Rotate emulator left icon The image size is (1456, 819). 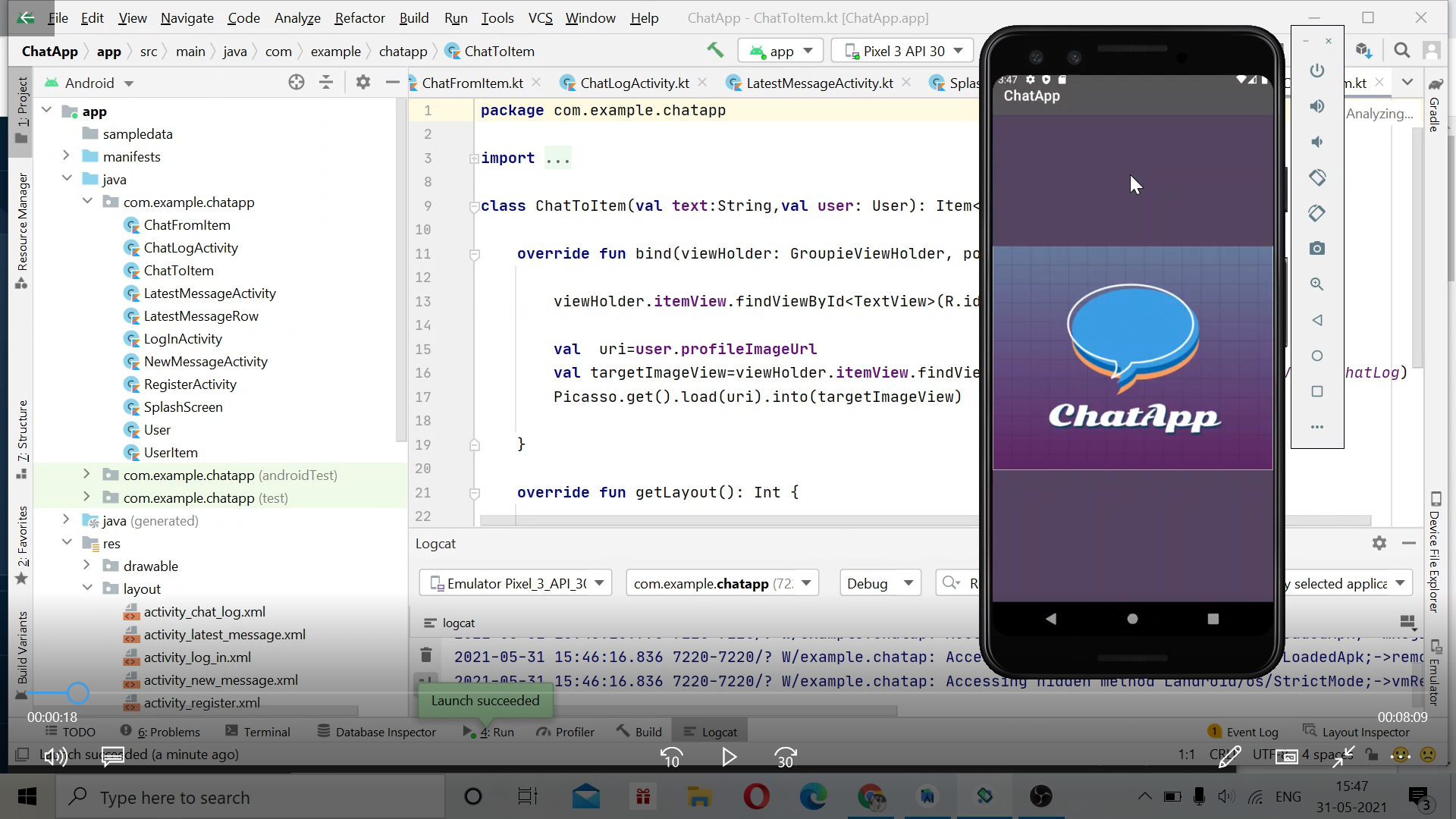(1317, 177)
